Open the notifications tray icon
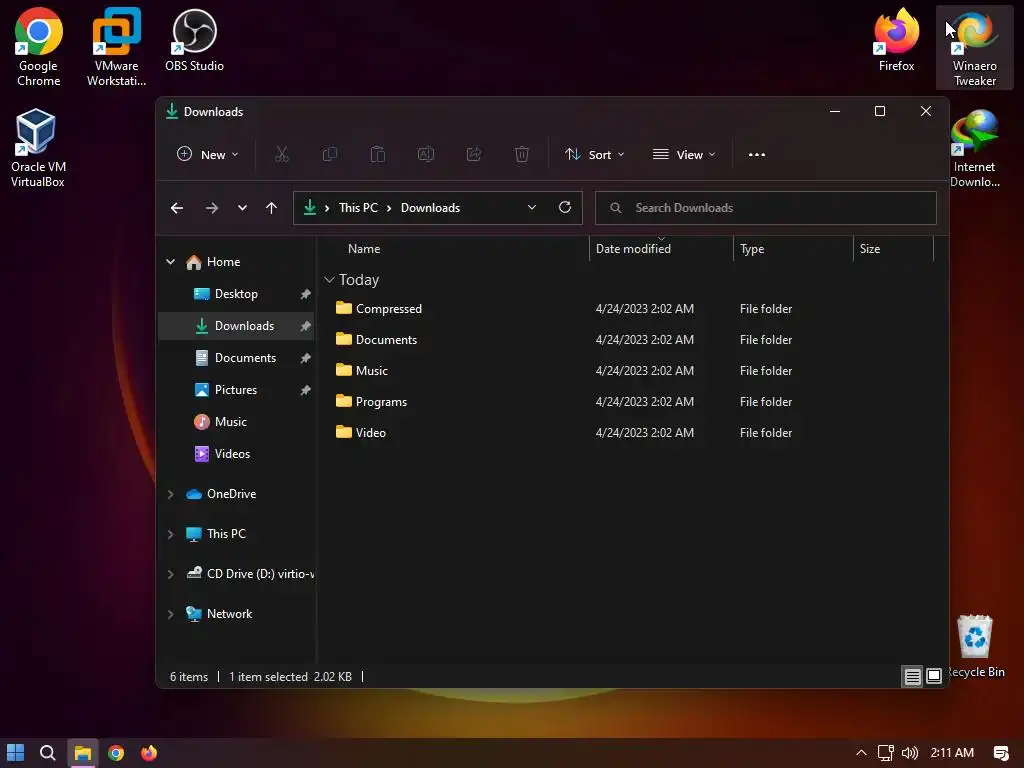This screenshot has width=1024, height=768. tap(1000, 753)
